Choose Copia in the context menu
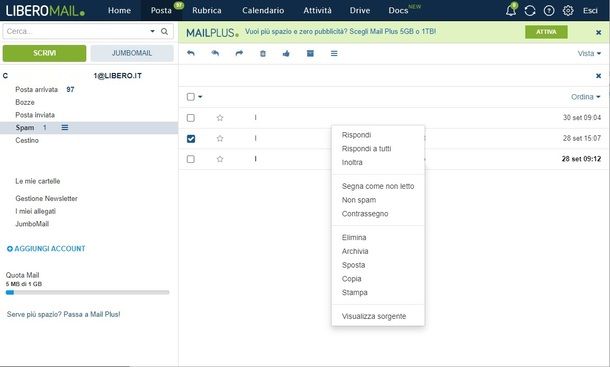610x367 pixels. coord(351,279)
